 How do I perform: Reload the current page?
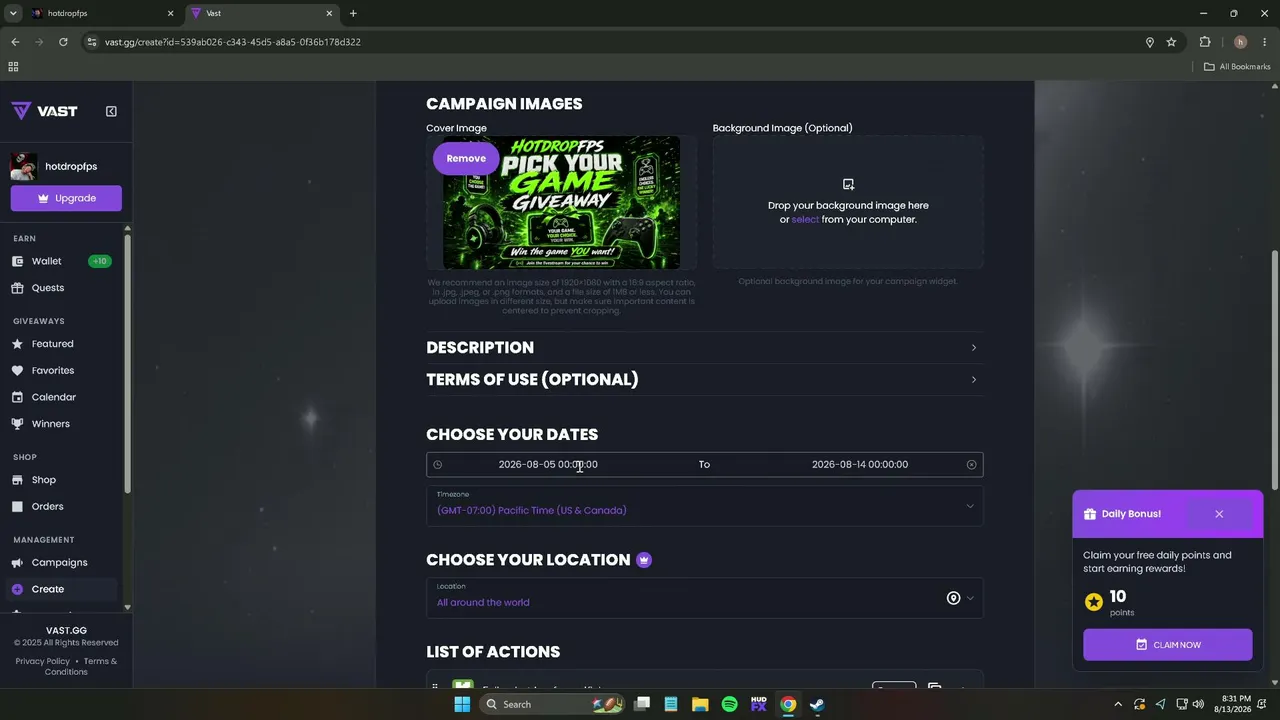click(63, 42)
